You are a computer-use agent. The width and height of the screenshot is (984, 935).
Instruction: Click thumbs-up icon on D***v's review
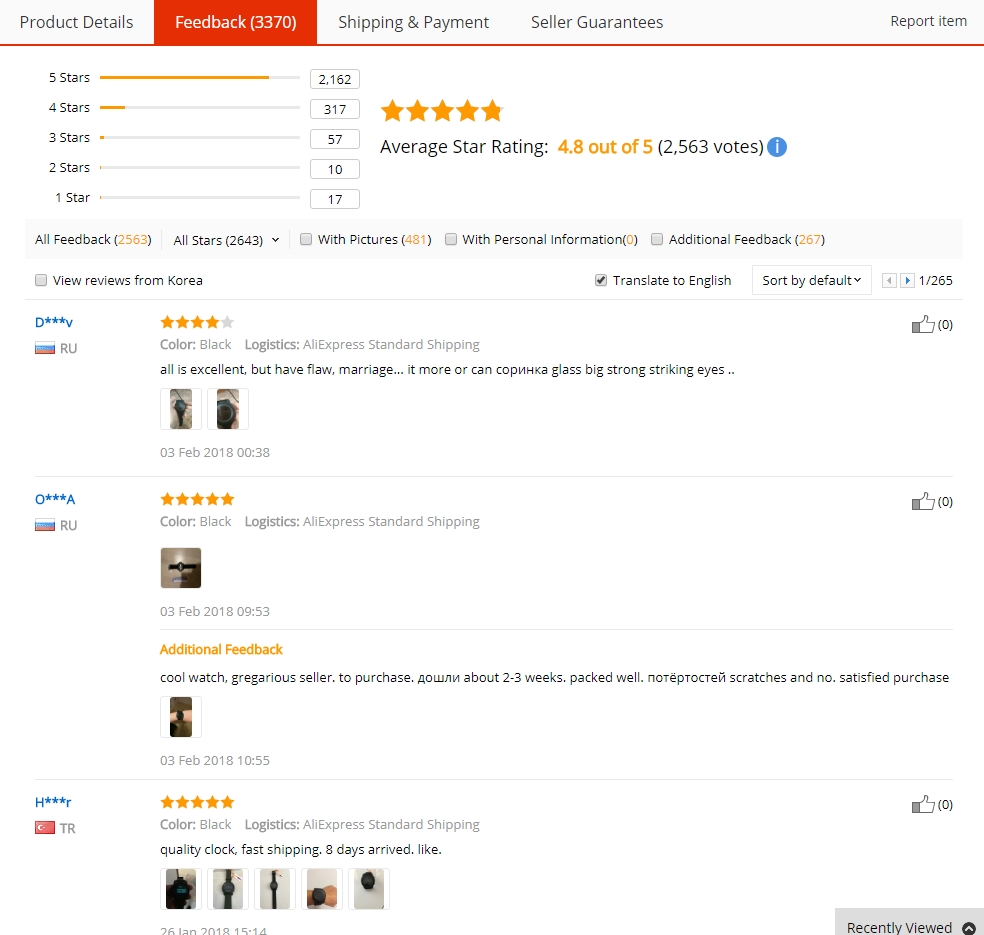pos(922,324)
